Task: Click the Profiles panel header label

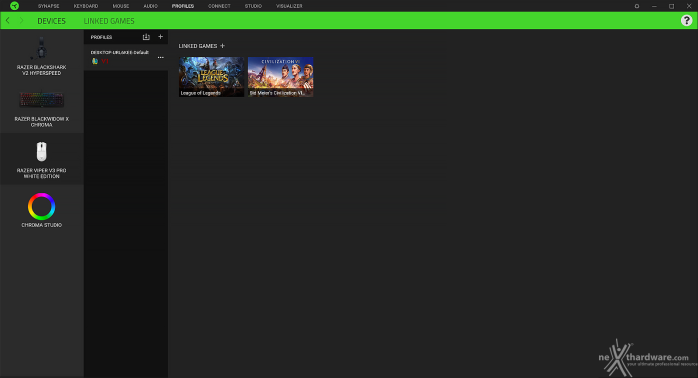Action: pos(101,37)
